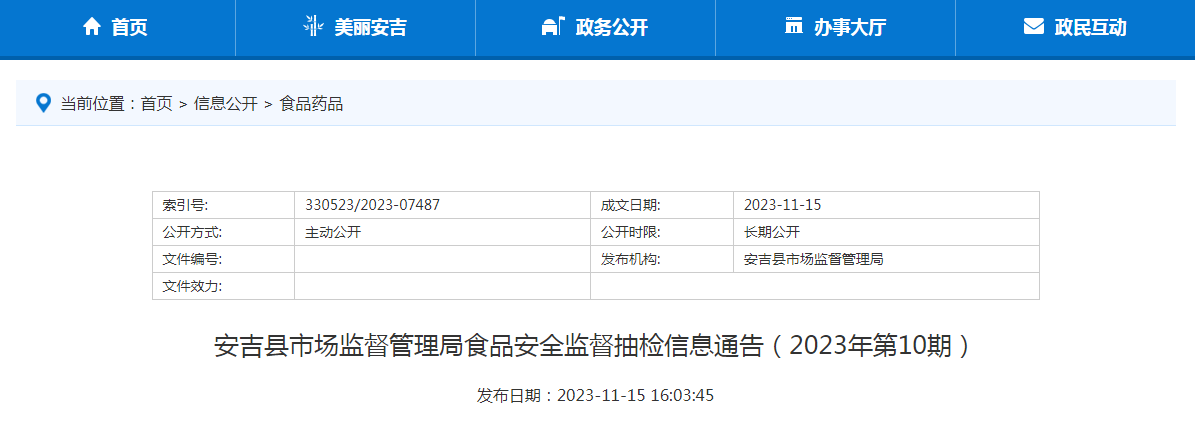Click the location pin icon before 当前位置

click(43, 103)
